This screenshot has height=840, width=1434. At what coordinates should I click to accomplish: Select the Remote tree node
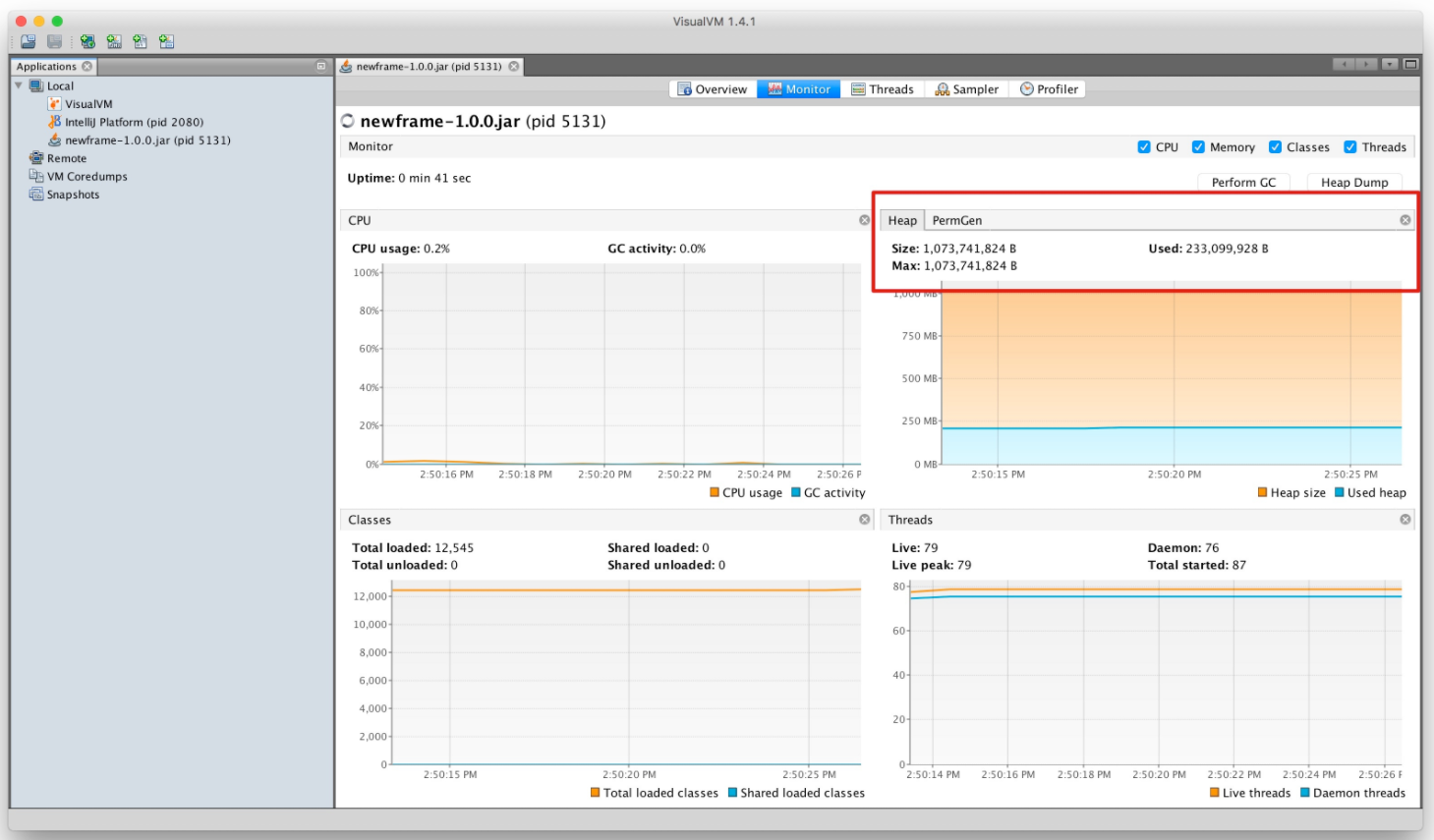point(67,158)
